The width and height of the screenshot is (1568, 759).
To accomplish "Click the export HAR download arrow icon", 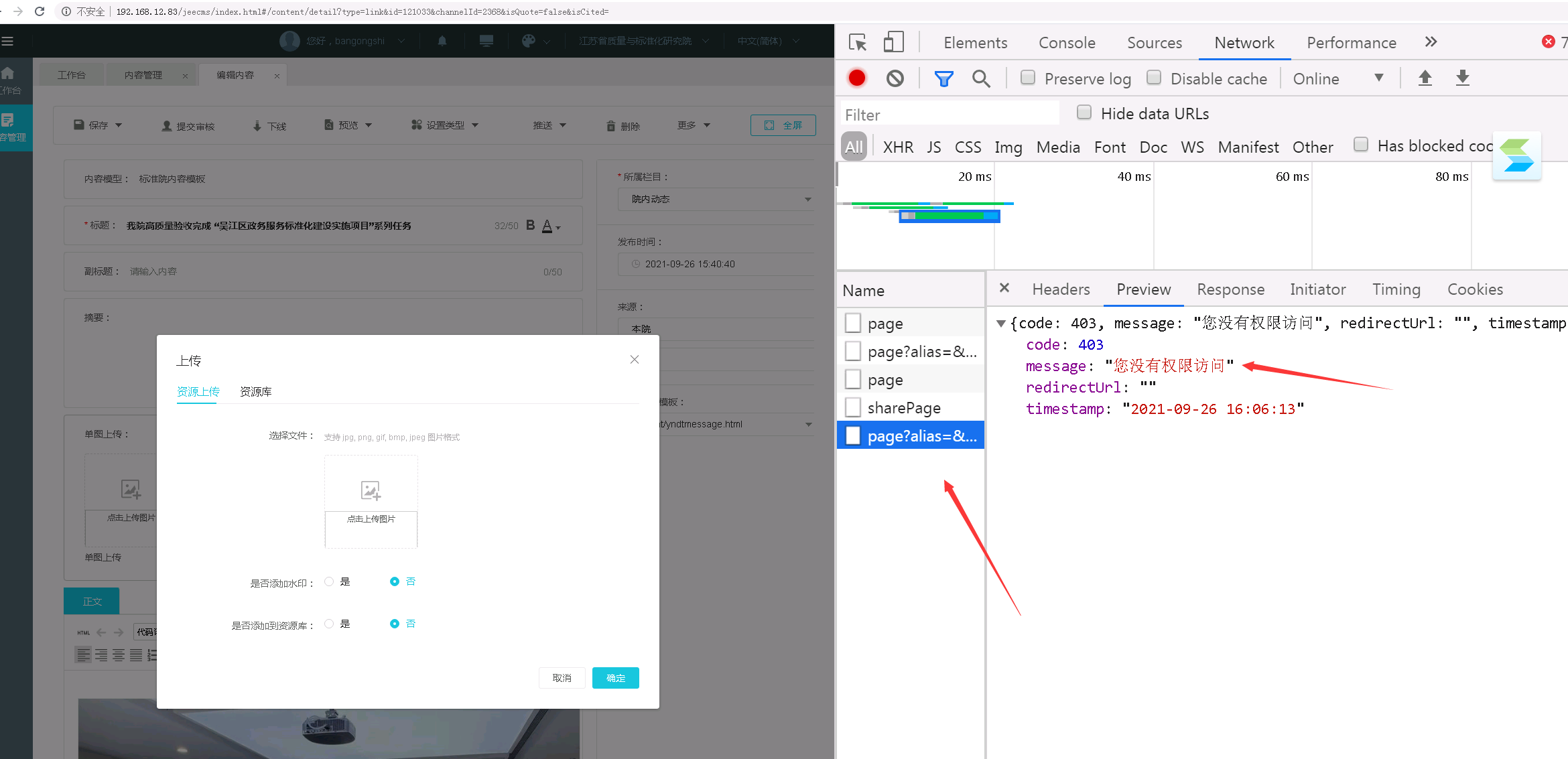I will coord(1462,78).
